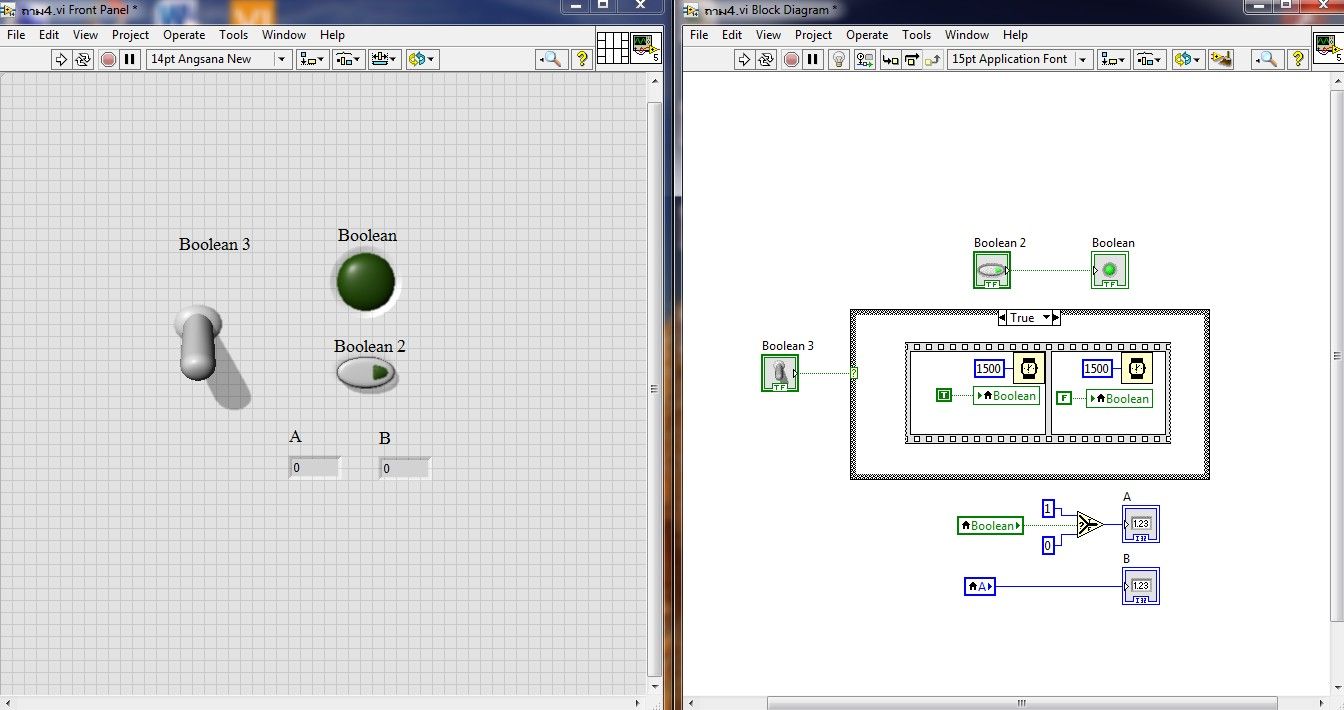The width and height of the screenshot is (1344, 710).
Task: Open Project menu in Block Diagram
Action: 813,34
